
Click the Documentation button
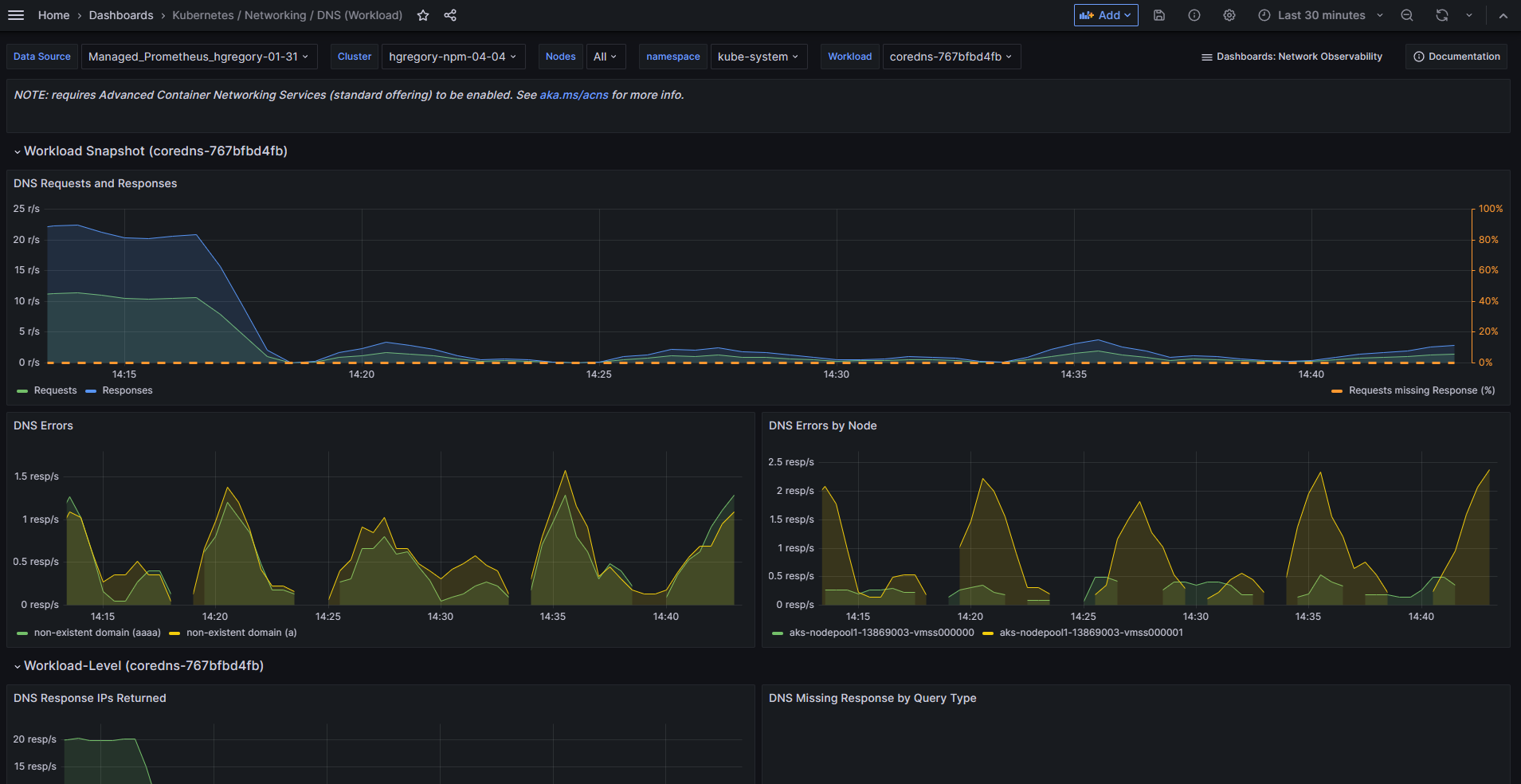(x=1456, y=57)
